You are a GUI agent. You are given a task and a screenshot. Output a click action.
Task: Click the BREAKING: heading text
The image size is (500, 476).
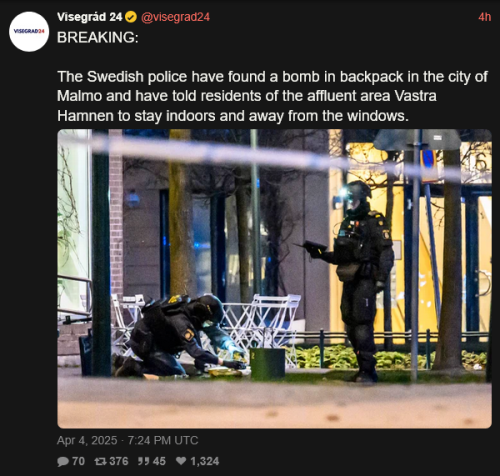tap(98, 37)
